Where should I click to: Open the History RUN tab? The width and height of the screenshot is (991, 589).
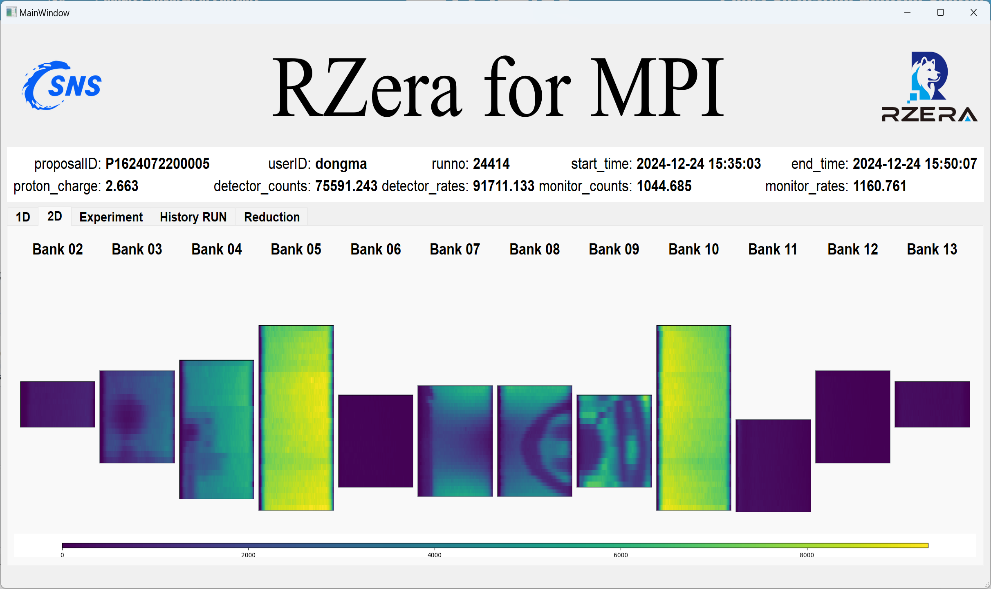[193, 217]
